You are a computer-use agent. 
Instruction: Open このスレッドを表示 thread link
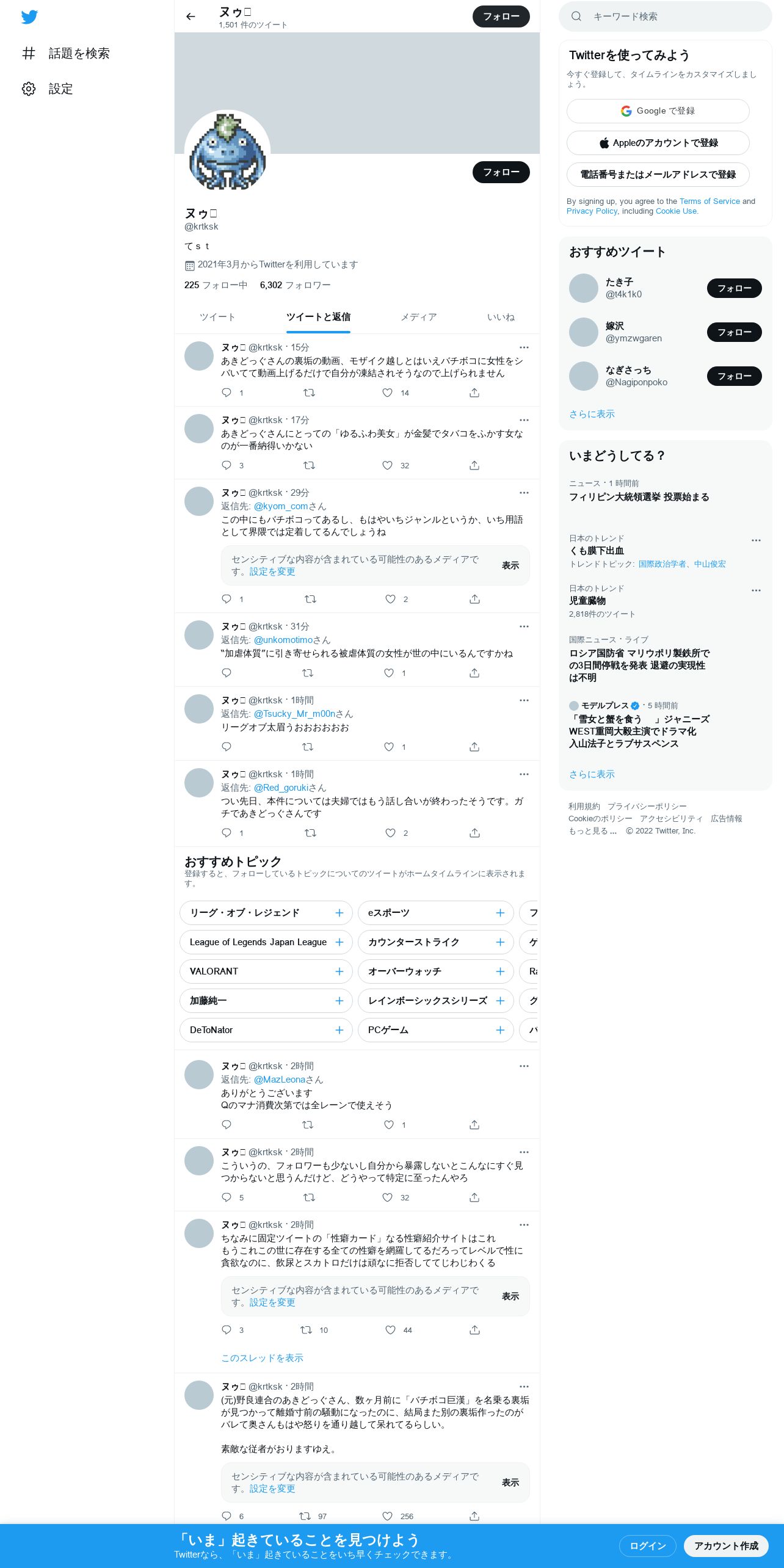(262, 1358)
